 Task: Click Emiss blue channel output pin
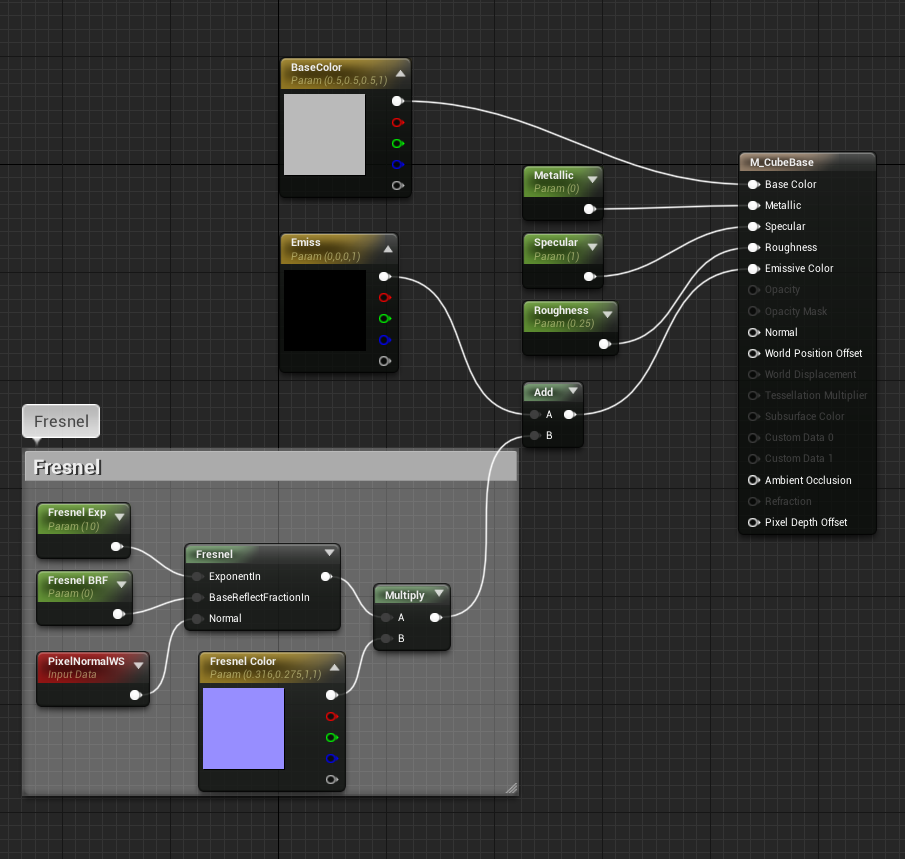(385, 340)
